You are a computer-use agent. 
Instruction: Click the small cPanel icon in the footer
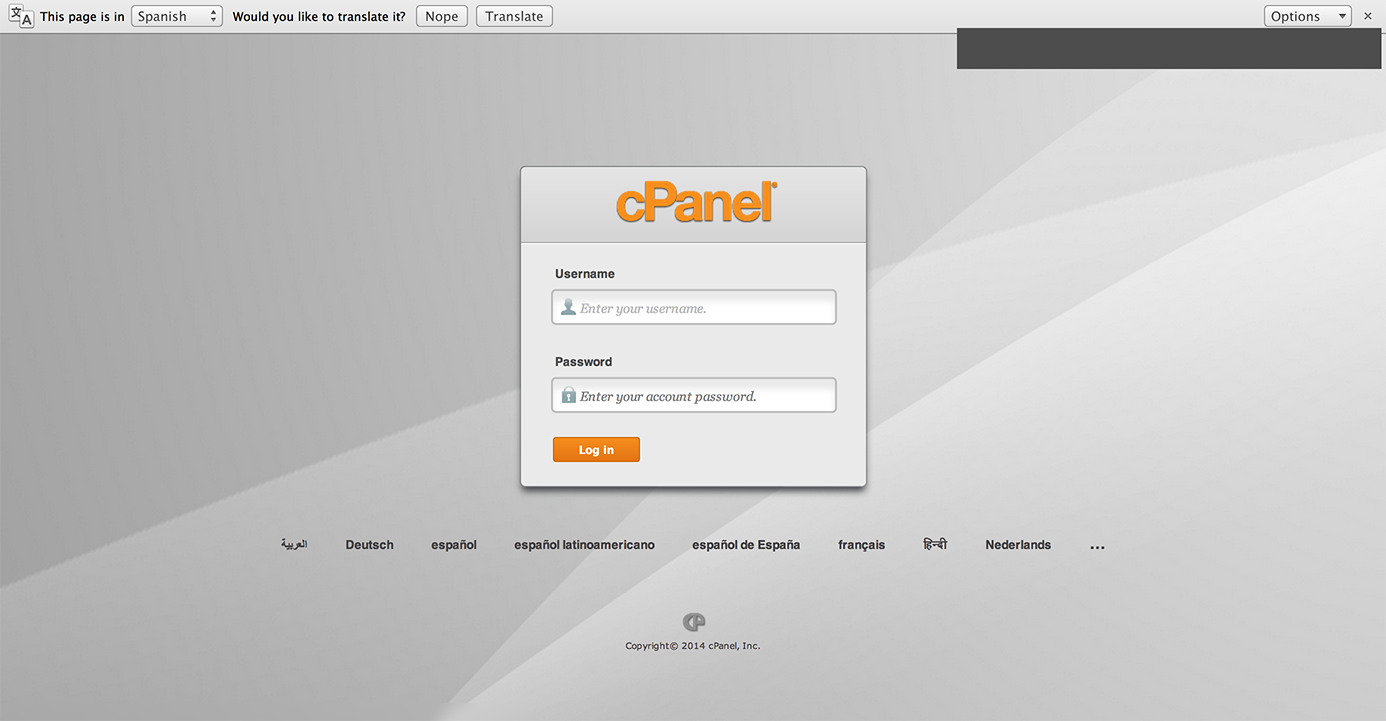click(693, 621)
